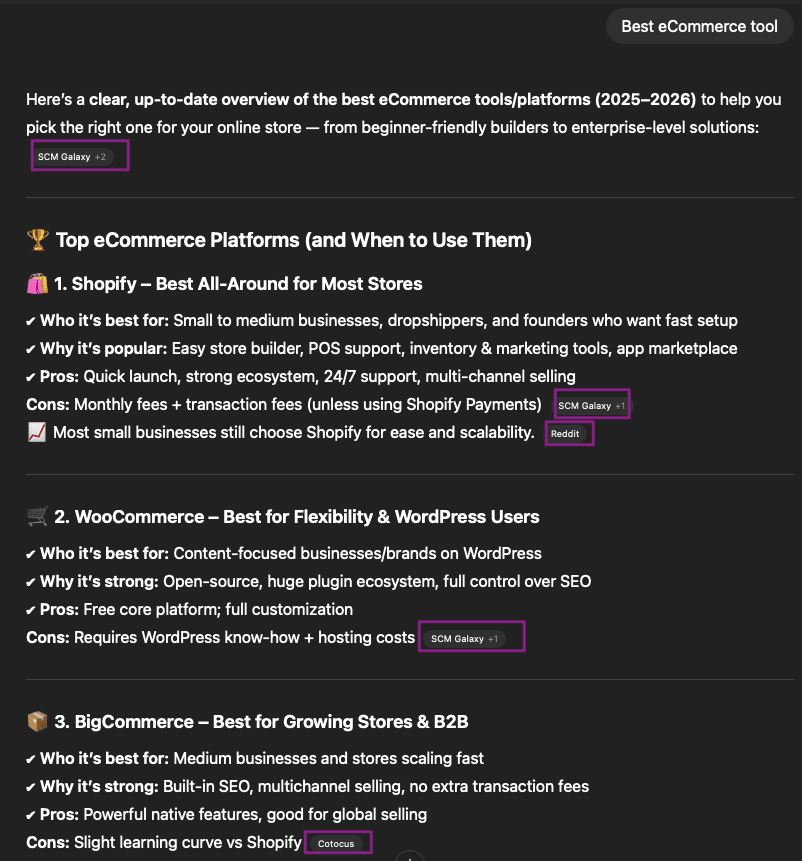Click the 'Top eCommerce Platforms' section heading
This screenshot has height=861, width=802.
point(293,240)
